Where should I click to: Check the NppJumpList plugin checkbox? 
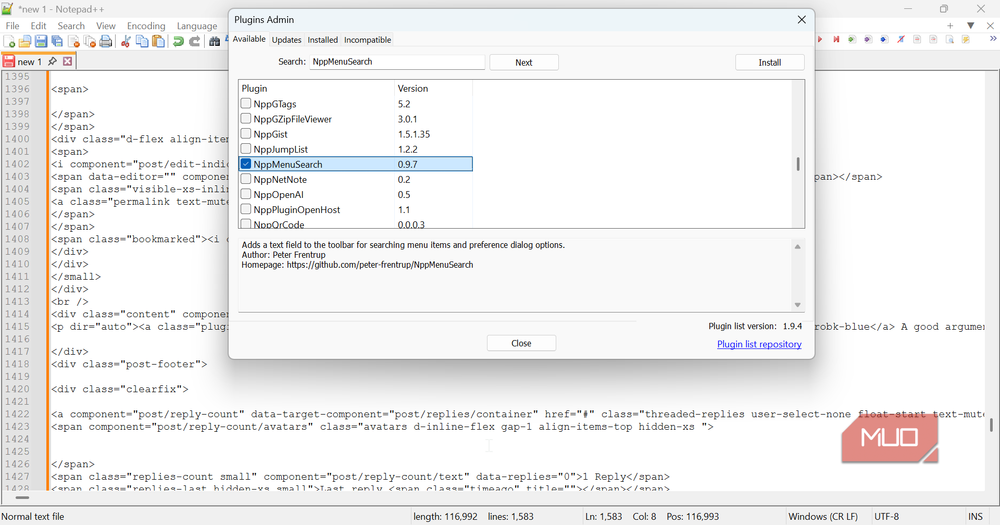click(x=246, y=149)
